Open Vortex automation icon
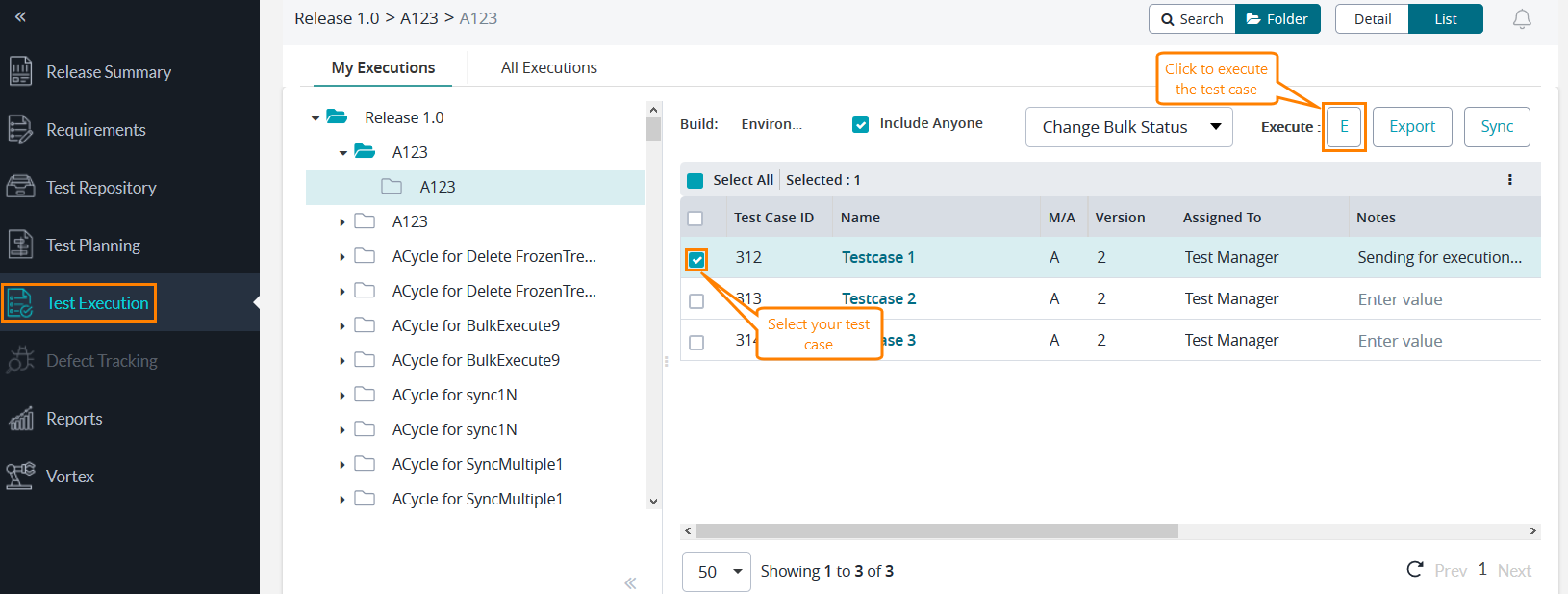1568x594 pixels. click(20, 476)
